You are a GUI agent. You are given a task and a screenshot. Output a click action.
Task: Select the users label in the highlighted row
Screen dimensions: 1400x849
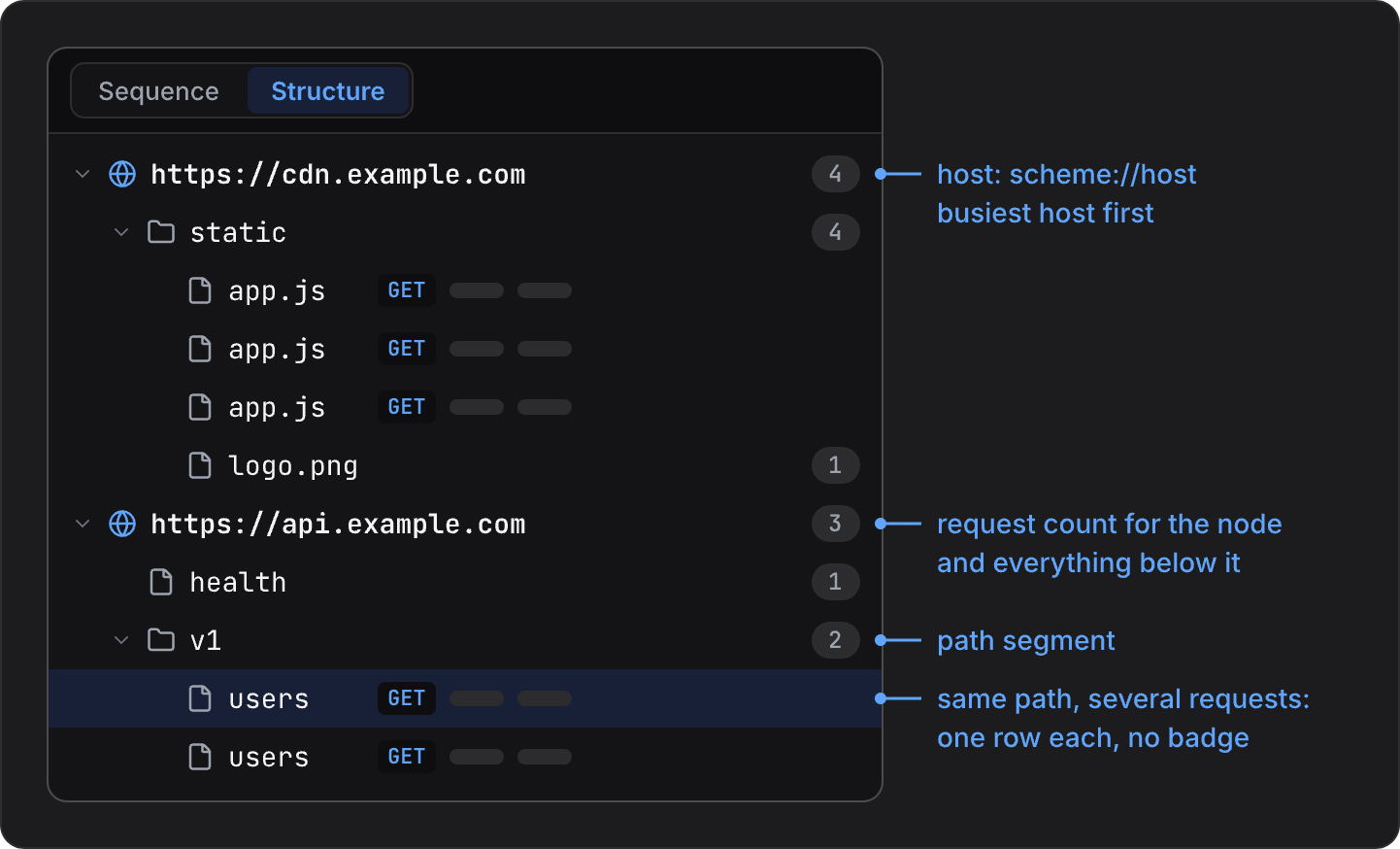pos(269,699)
